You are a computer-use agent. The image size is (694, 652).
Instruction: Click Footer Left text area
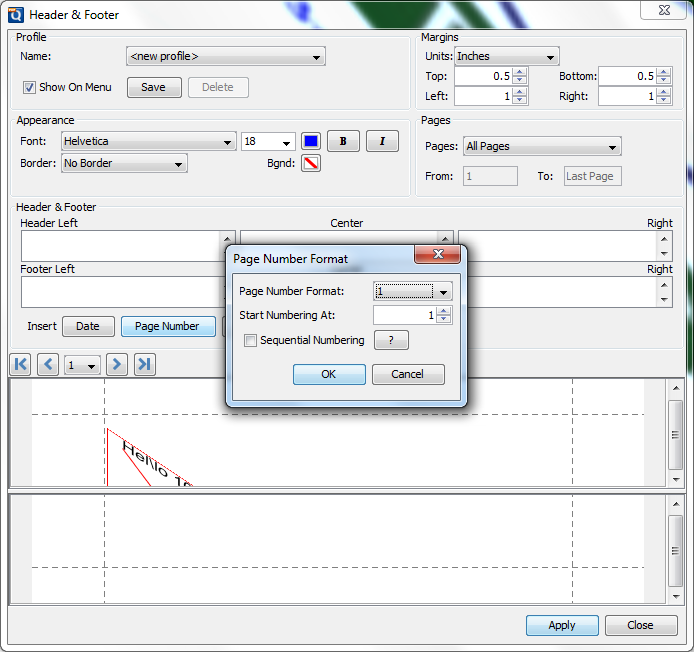pos(120,292)
